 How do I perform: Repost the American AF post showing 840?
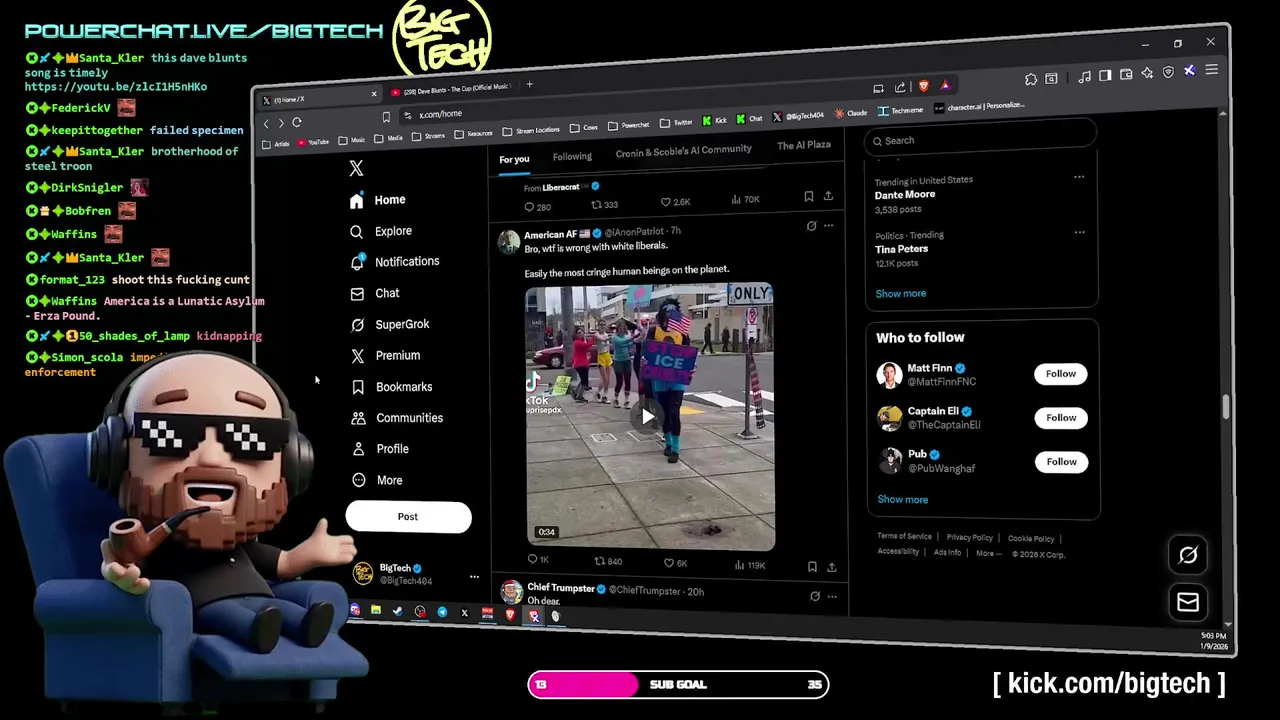[x=607, y=562]
